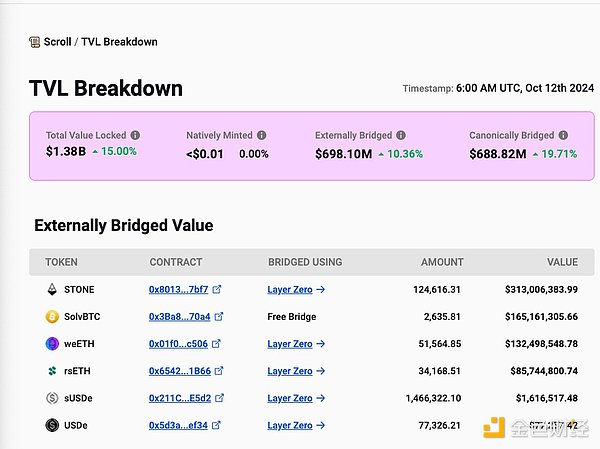The width and height of the screenshot is (600, 449).
Task: Click SolvBTC value $165,161,305.66
Action: [x=541, y=317]
